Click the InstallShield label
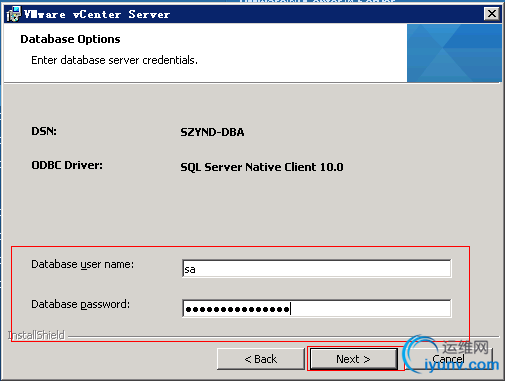The image size is (505, 381). pos(36,335)
